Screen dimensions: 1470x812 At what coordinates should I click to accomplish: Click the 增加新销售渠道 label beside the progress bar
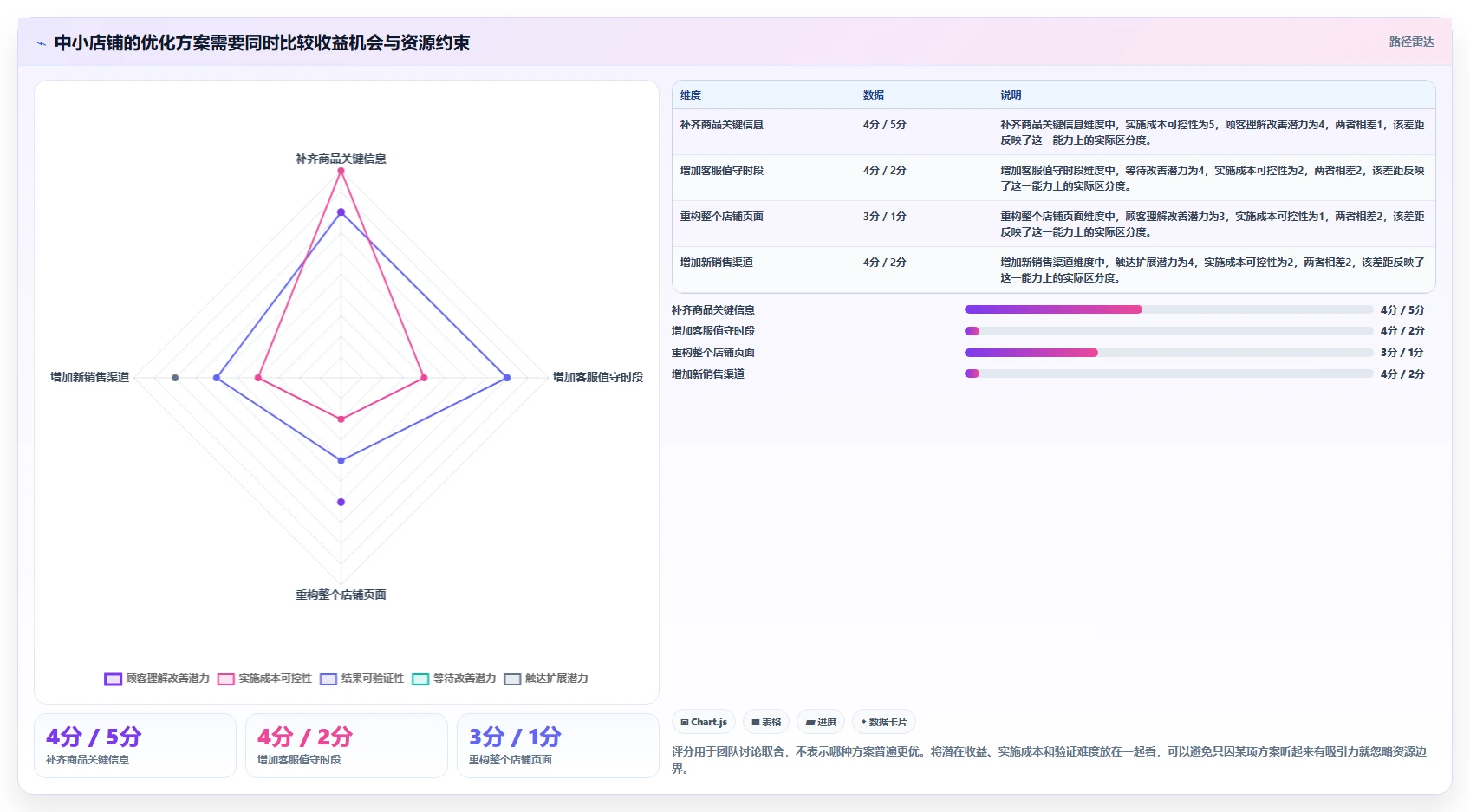[x=708, y=374]
